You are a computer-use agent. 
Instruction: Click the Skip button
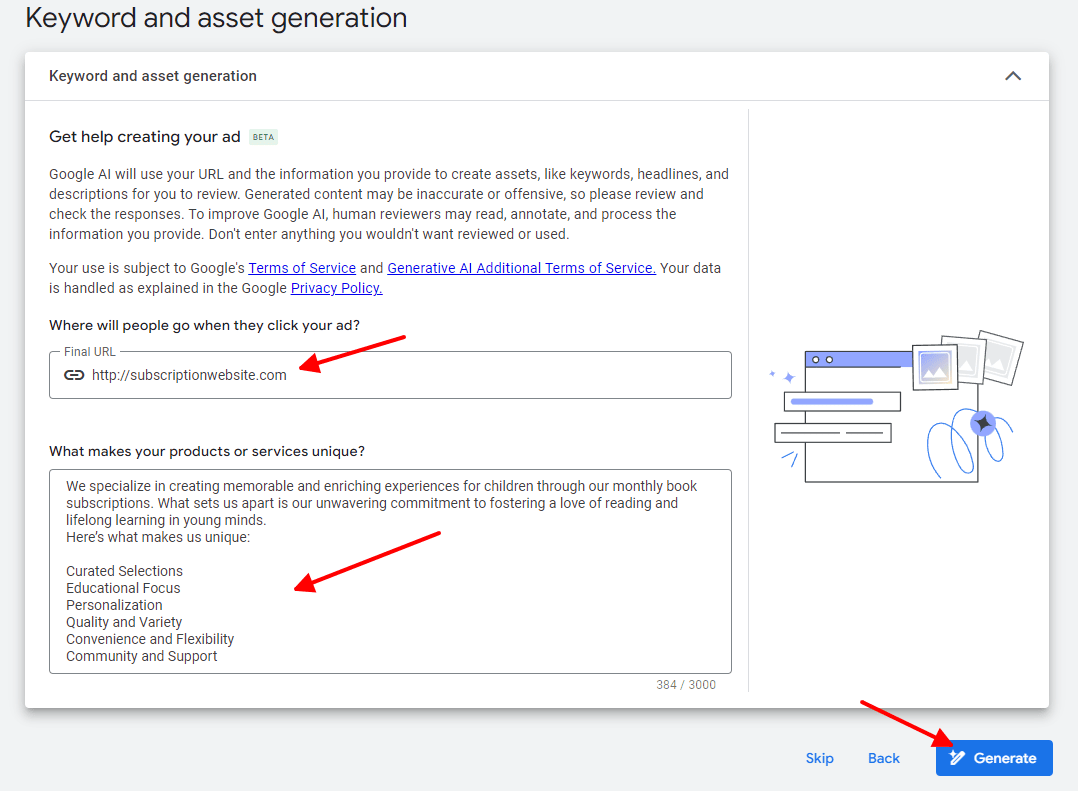819,758
